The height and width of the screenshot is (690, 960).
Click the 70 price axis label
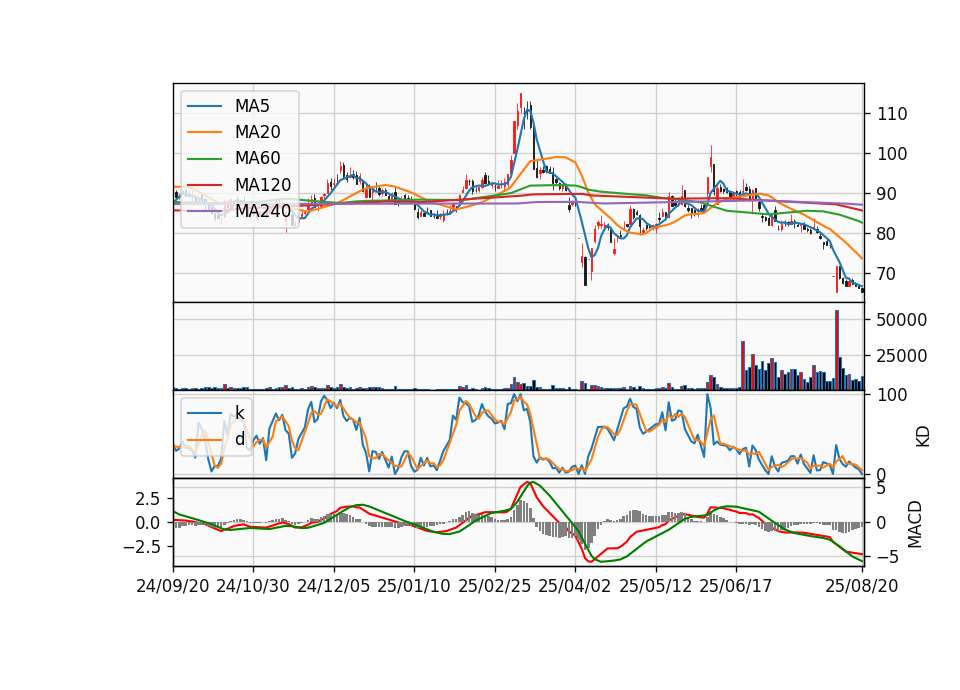point(887,274)
